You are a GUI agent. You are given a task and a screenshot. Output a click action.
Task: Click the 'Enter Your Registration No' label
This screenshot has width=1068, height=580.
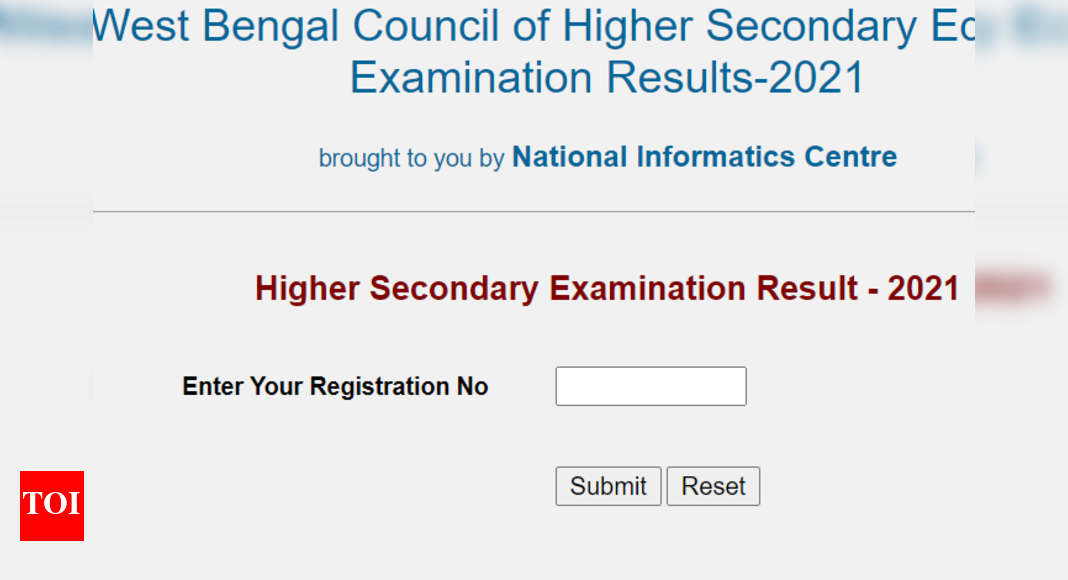pyautogui.click(x=335, y=386)
